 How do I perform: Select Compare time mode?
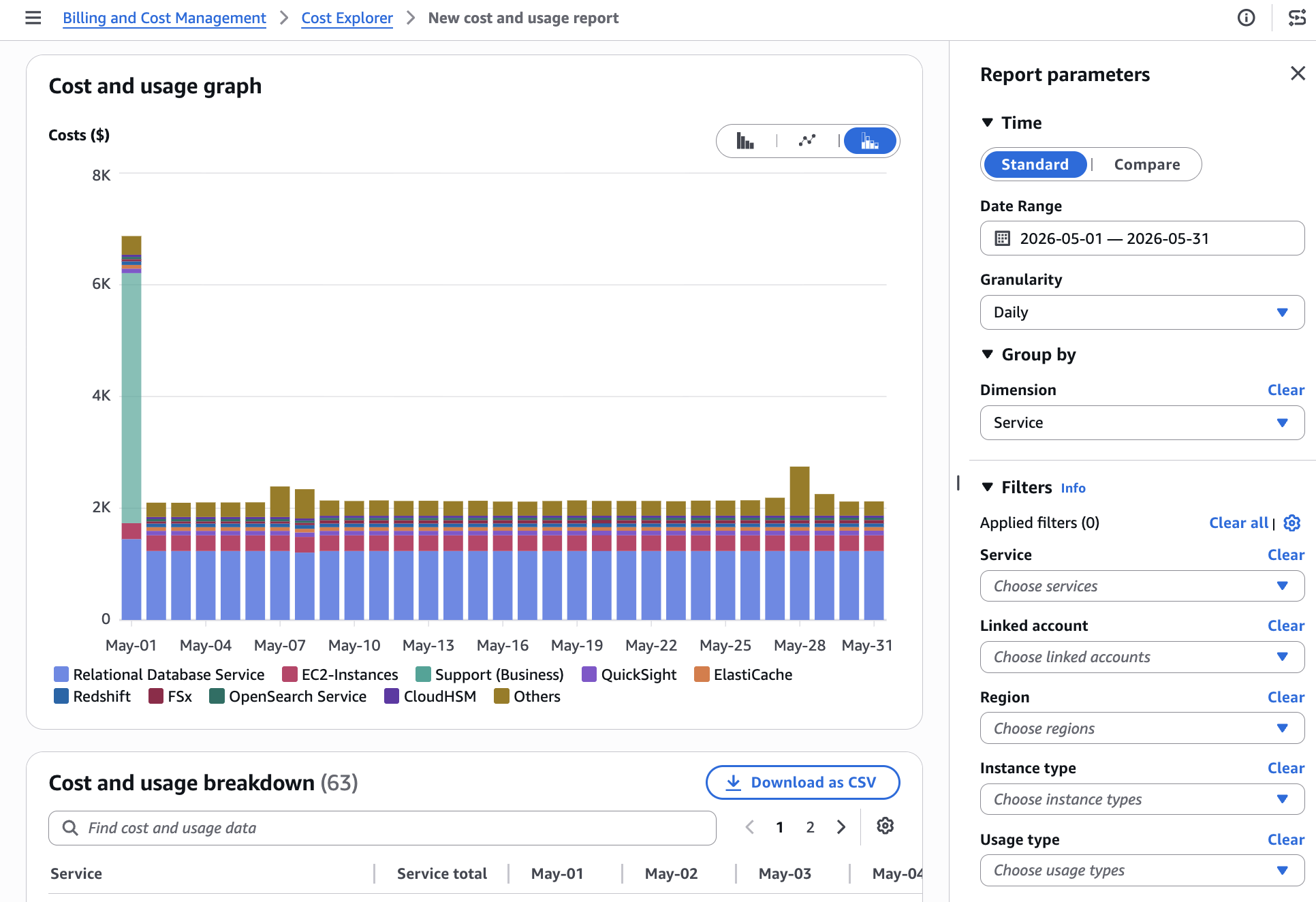pos(1147,164)
